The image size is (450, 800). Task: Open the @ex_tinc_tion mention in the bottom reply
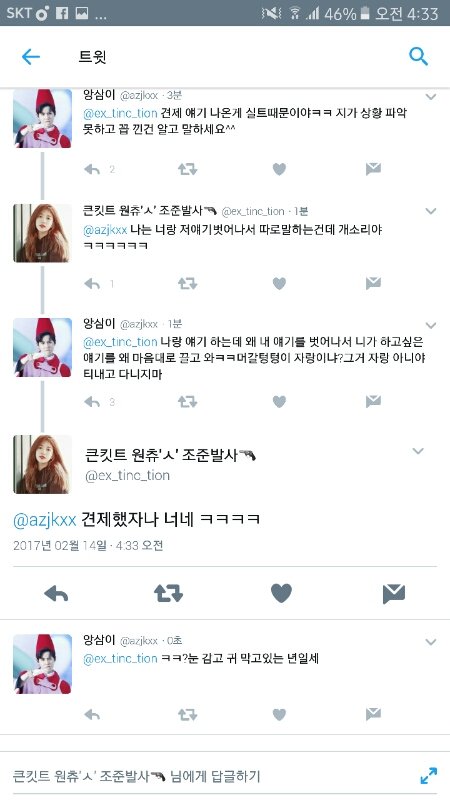120,658
